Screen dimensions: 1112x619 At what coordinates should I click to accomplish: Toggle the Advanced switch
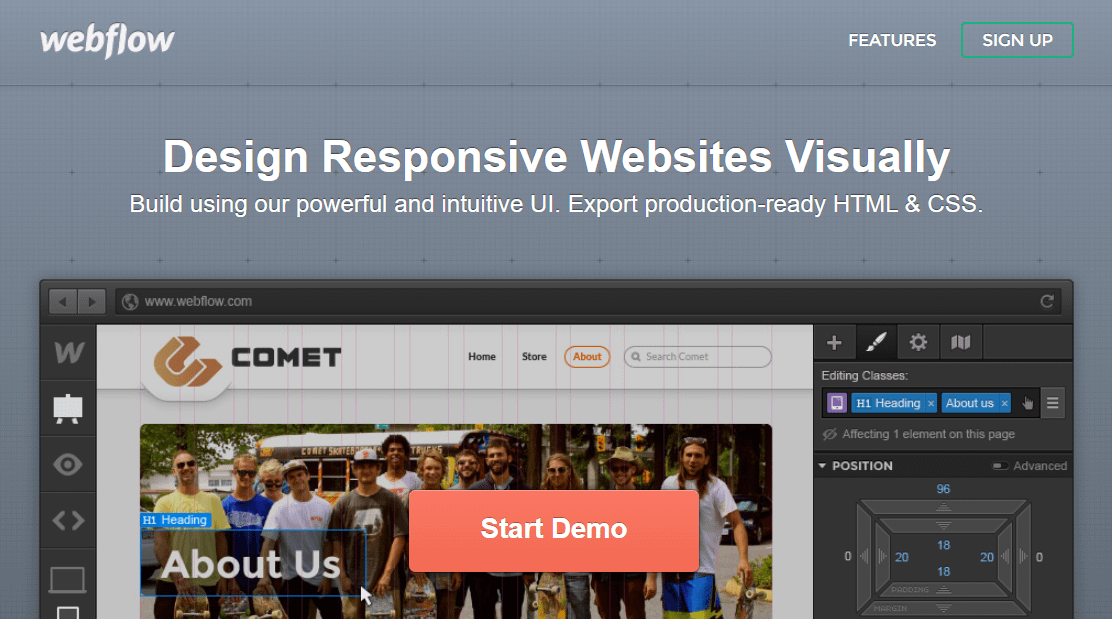[1000, 466]
